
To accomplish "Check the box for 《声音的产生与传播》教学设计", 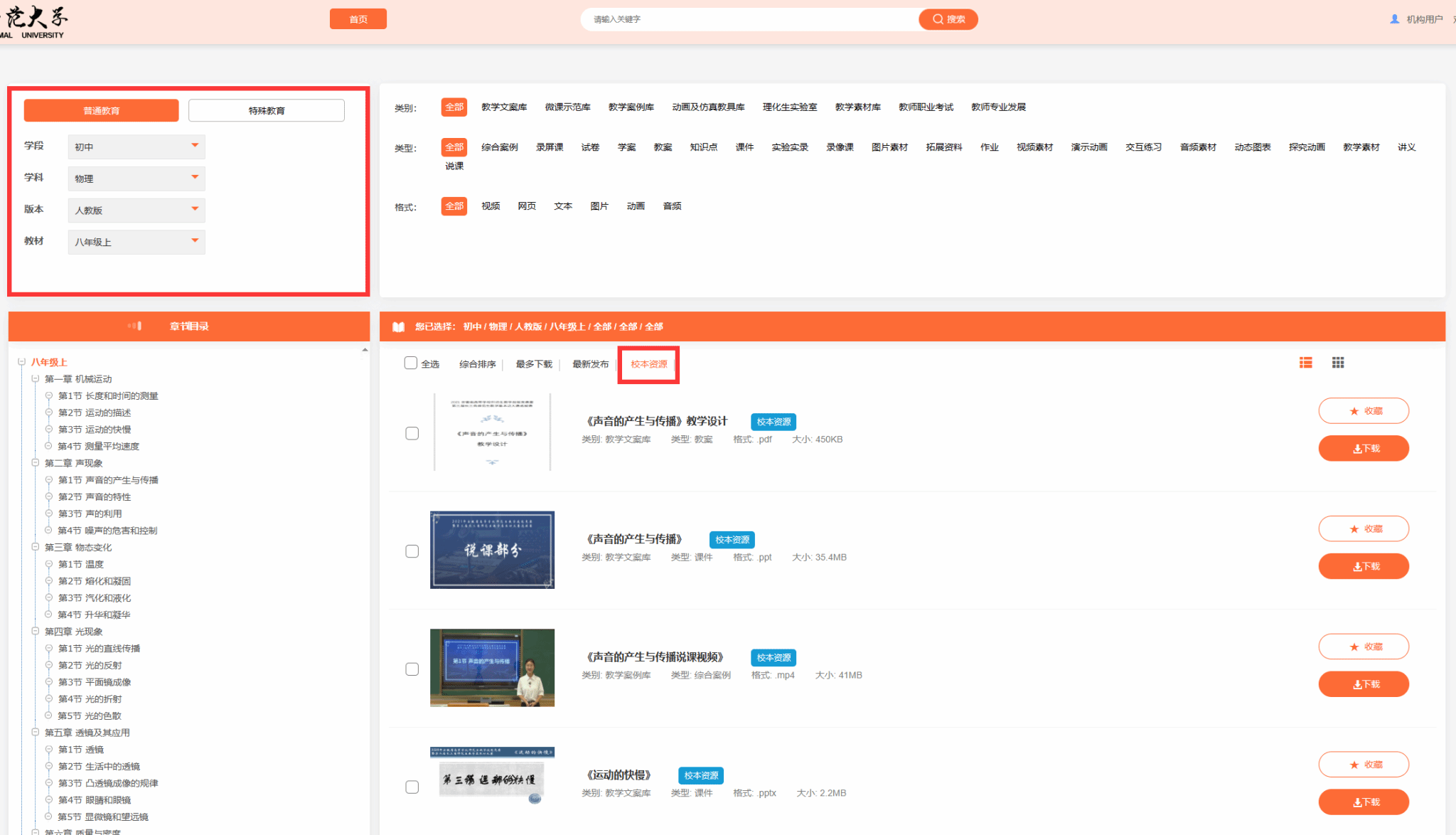I will (x=412, y=433).
